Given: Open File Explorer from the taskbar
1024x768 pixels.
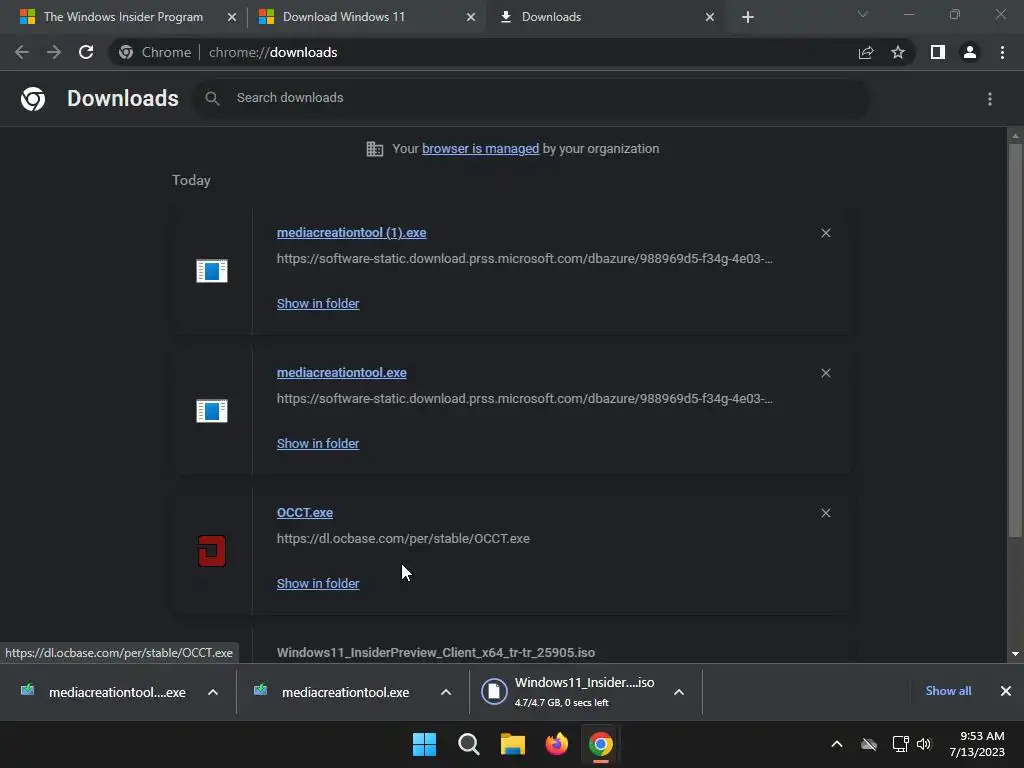Looking at the screenshot, I should click(513, 744).
